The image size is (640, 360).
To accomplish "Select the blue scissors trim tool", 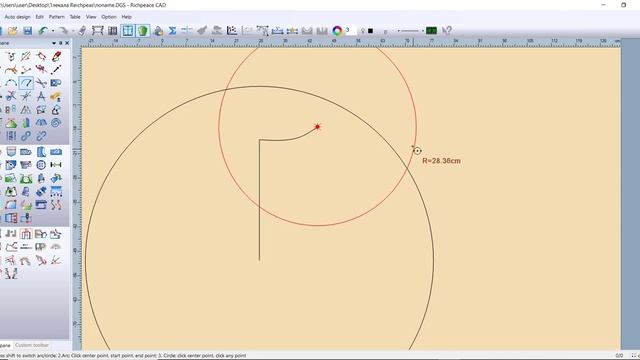I will click(x=11, y=96).
